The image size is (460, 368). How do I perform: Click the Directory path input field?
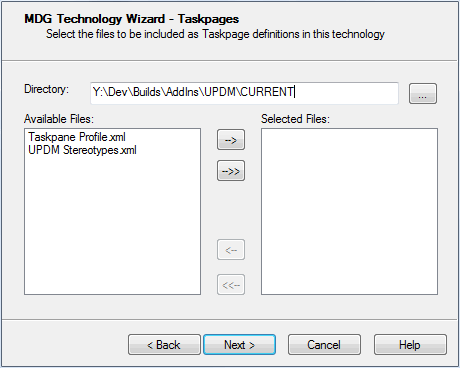coord(244,93)
